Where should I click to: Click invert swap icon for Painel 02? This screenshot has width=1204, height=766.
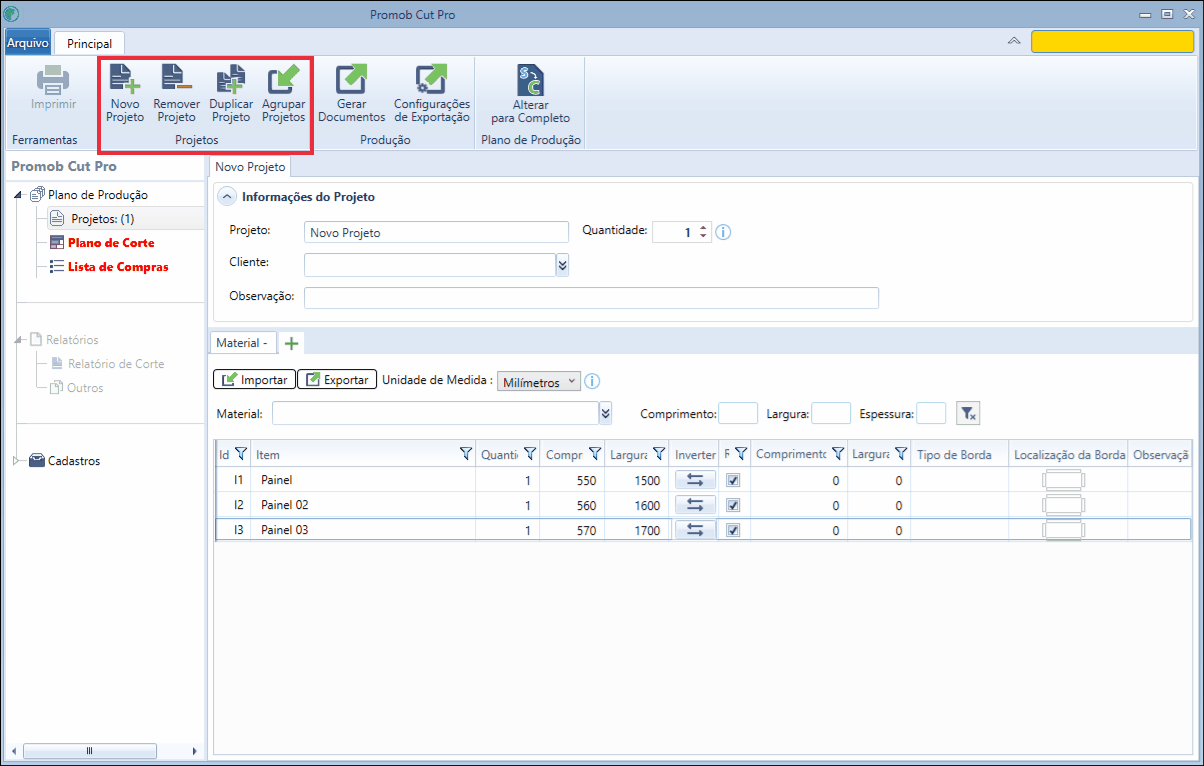[695, 505]
